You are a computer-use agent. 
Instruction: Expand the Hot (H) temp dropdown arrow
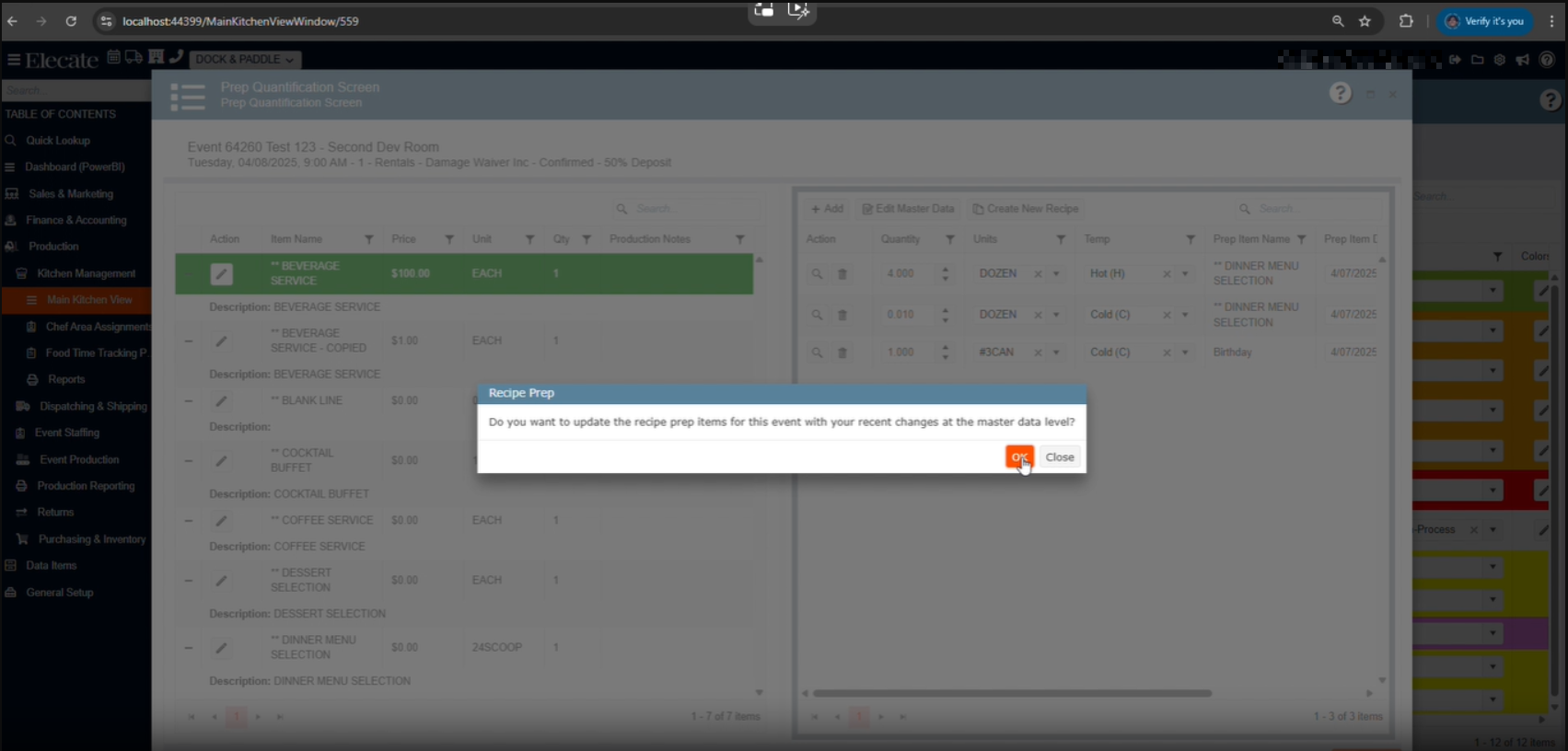point(1185,274)
